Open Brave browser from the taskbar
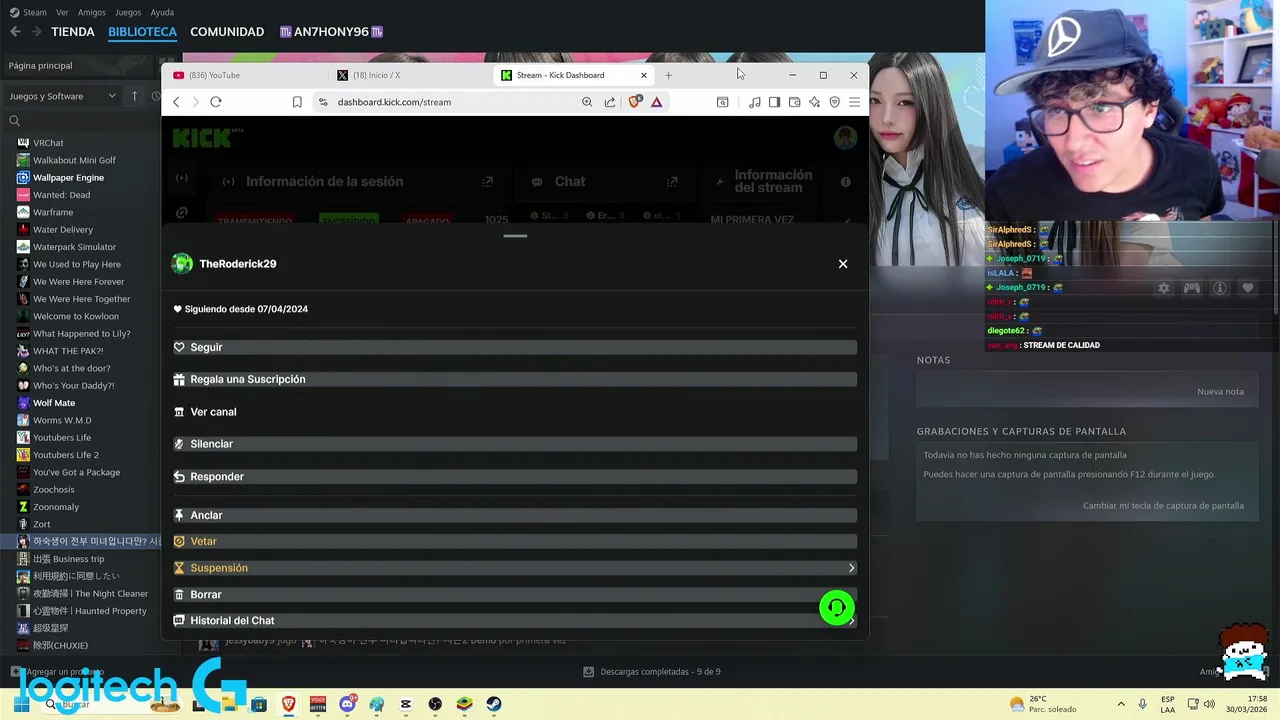The width and height of the screenshot is (1280, 720). pyautogui.click(x=289, y=704)
